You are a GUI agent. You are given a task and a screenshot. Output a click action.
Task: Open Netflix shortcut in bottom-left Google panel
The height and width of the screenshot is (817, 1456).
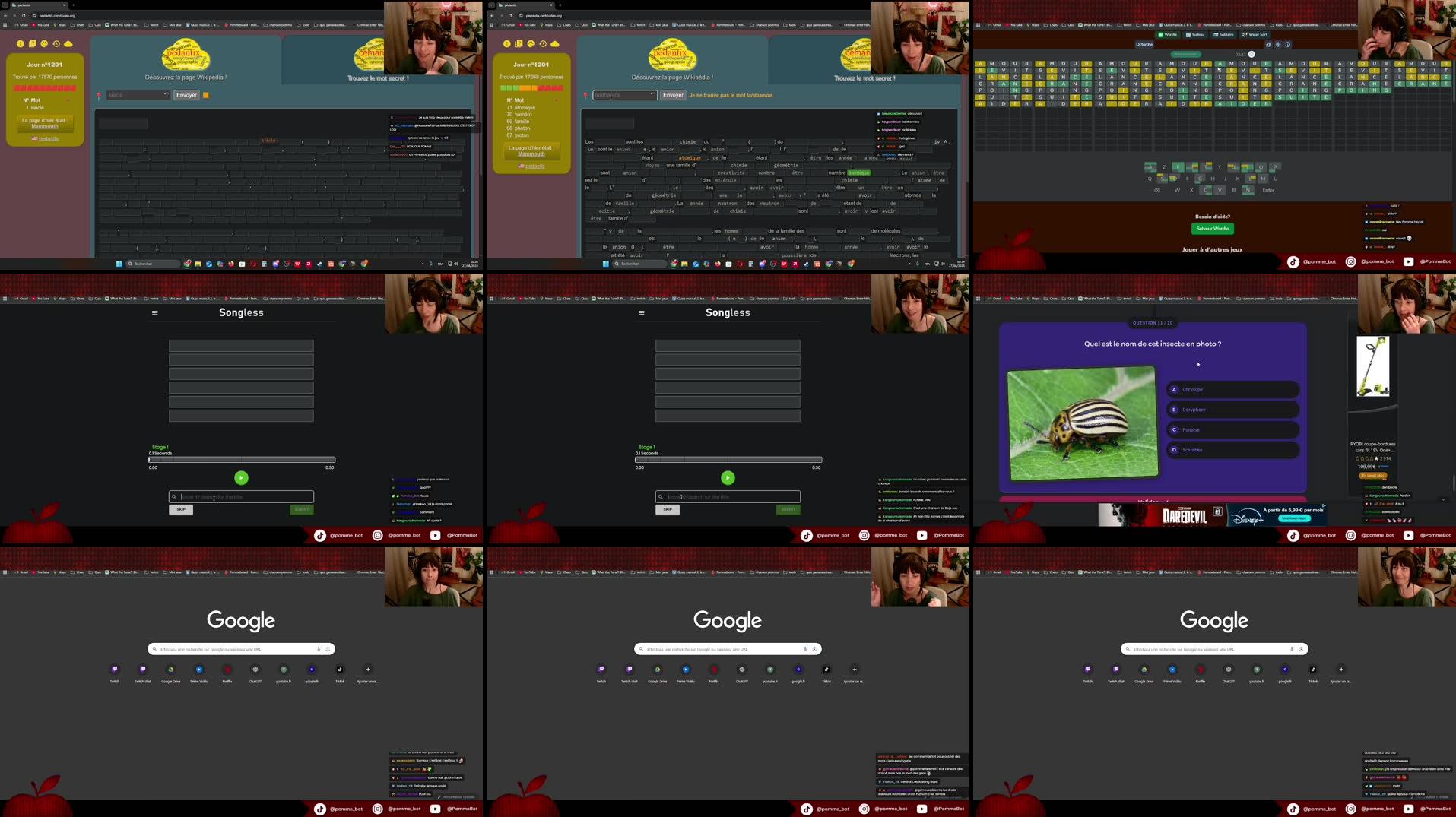227,673
